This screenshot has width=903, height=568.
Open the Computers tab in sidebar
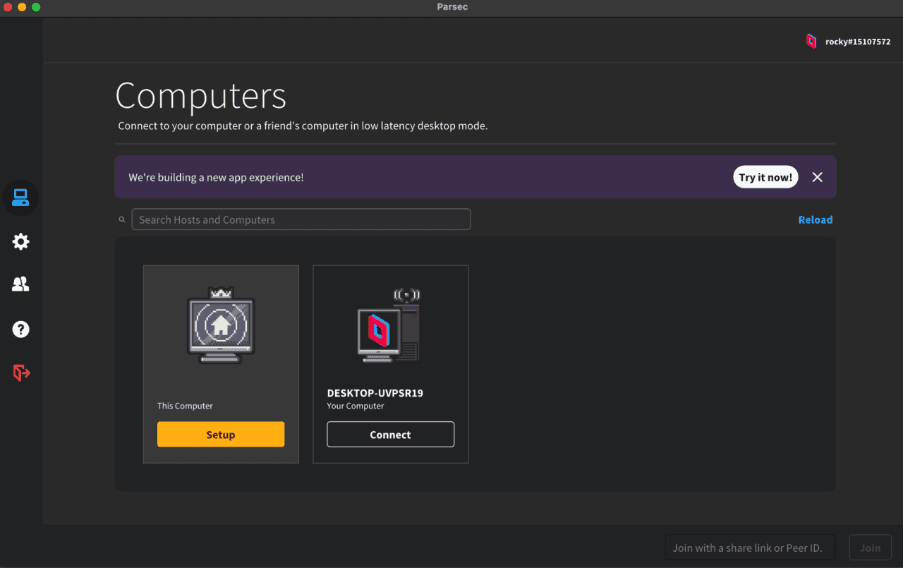tap(21, 198)
